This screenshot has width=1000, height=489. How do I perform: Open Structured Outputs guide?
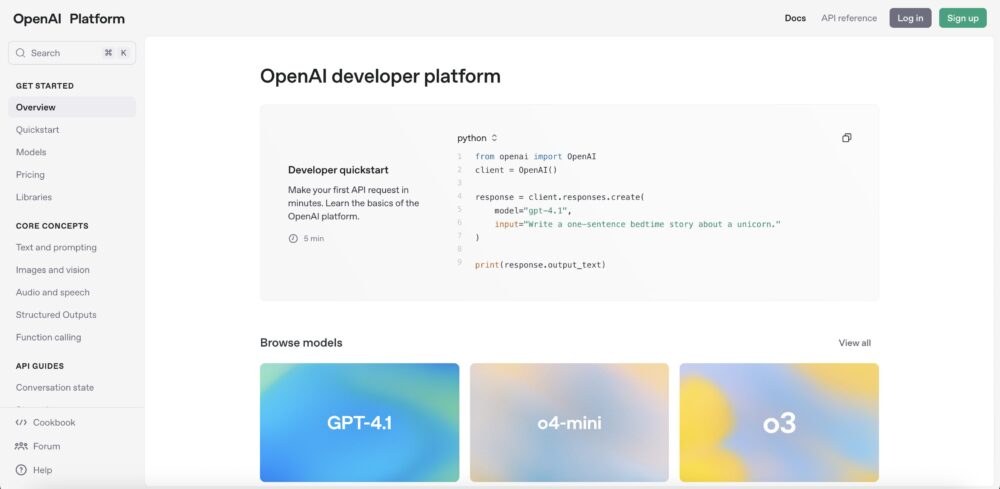click(x=56, y=314)
